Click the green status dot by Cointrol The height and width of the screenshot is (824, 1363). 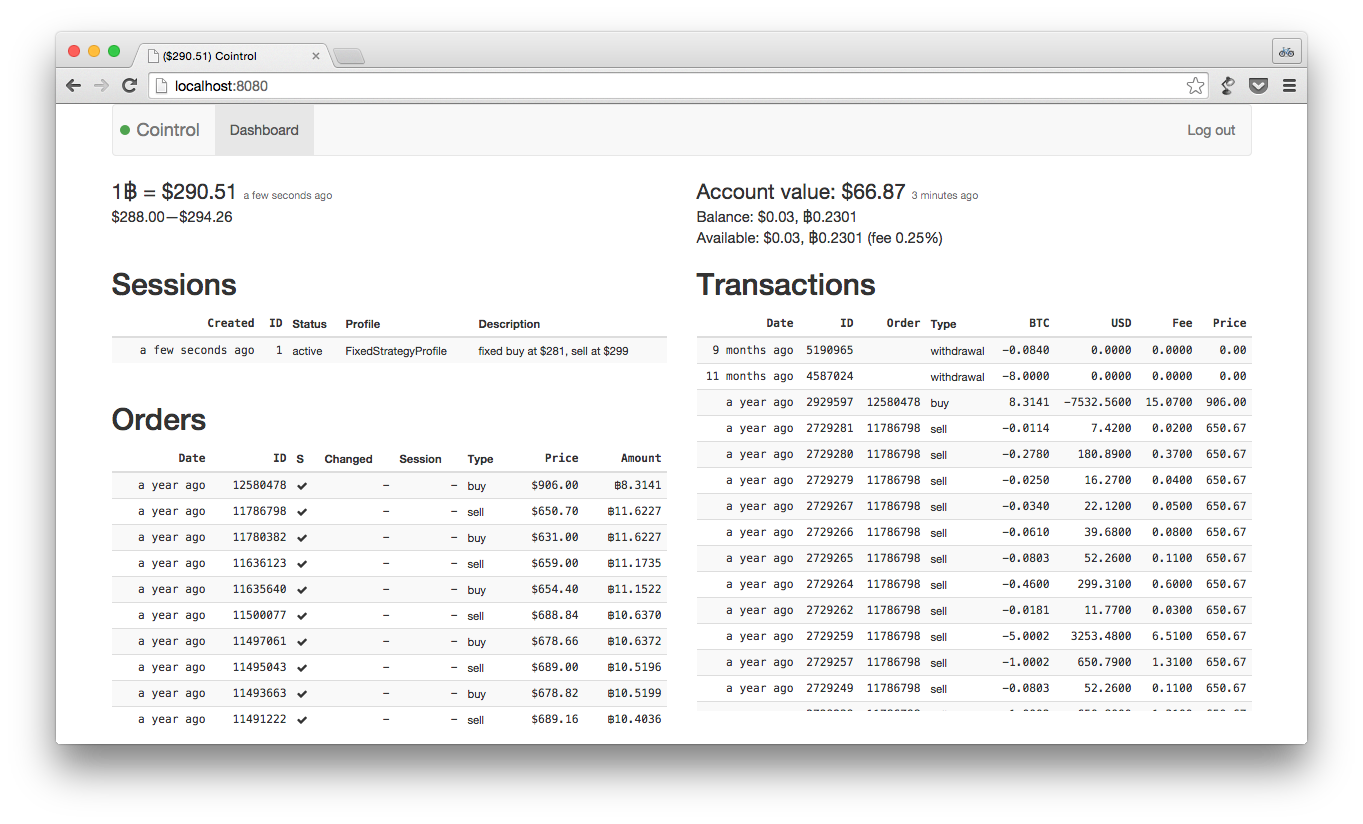point(125,130)
